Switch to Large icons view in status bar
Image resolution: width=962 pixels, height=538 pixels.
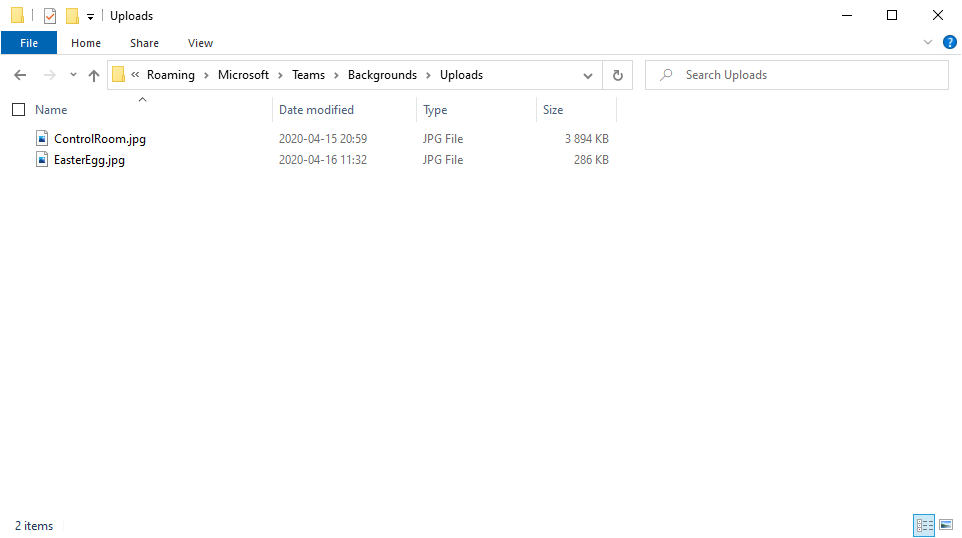(x=946, y=525)
